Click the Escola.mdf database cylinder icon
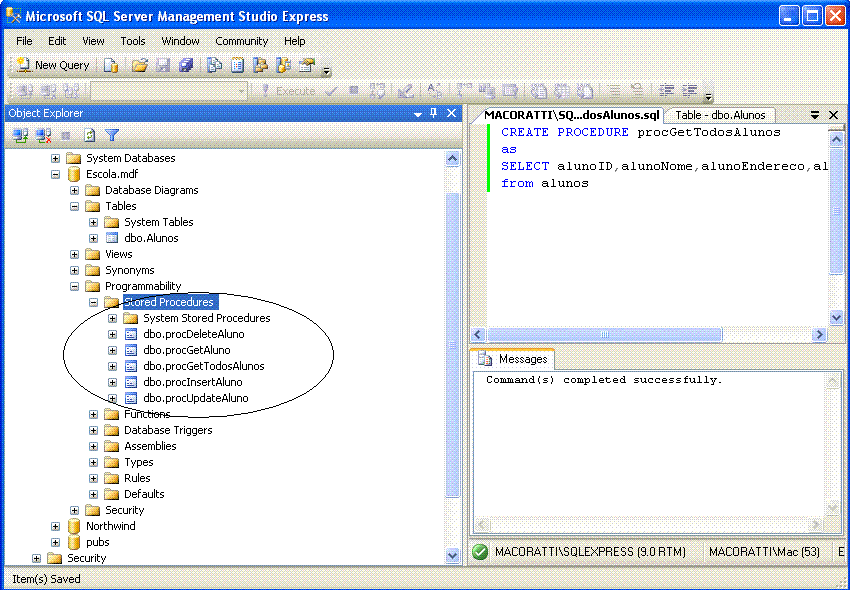This screenshot has width=850, height=590. point(74,174)
